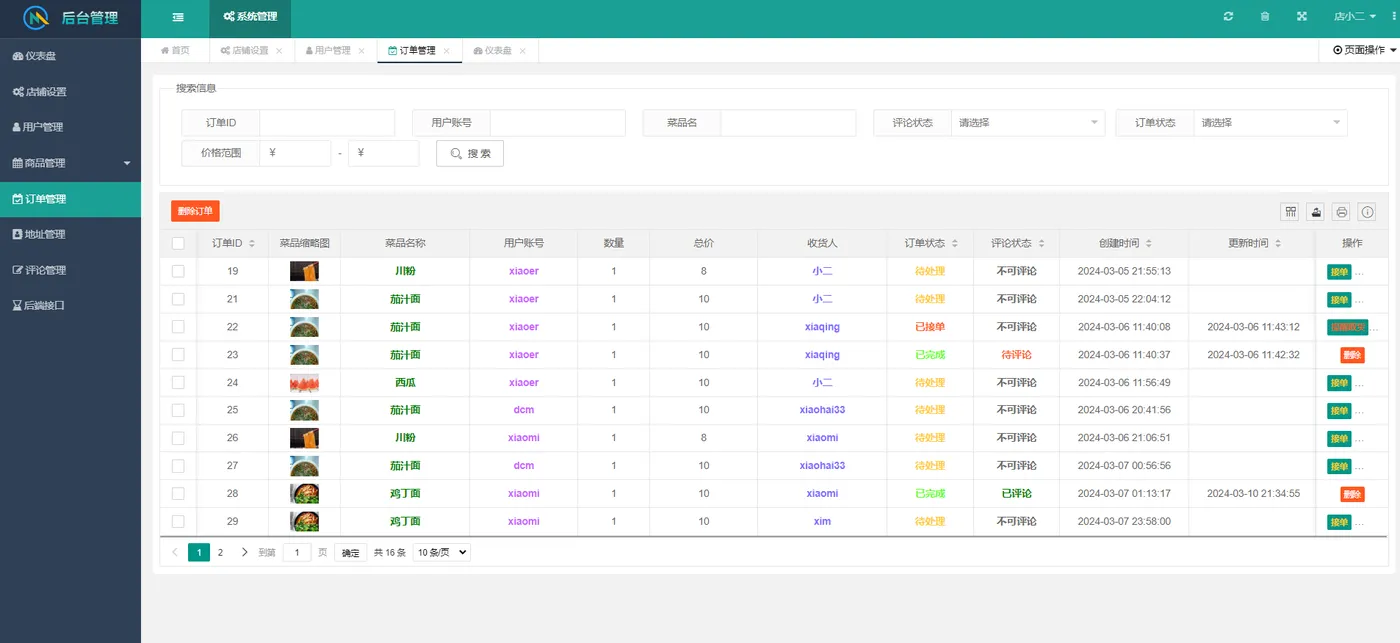Collapse the sidebar with the hamburger icon
This screenshot has width=1400, height=643.
click(178, 17)
